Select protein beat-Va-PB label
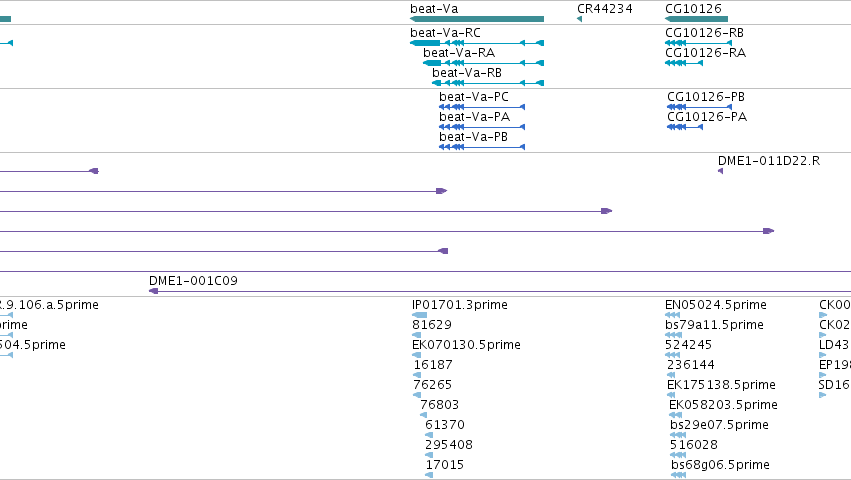The image size is (851, 480). (x=473, y=137)
